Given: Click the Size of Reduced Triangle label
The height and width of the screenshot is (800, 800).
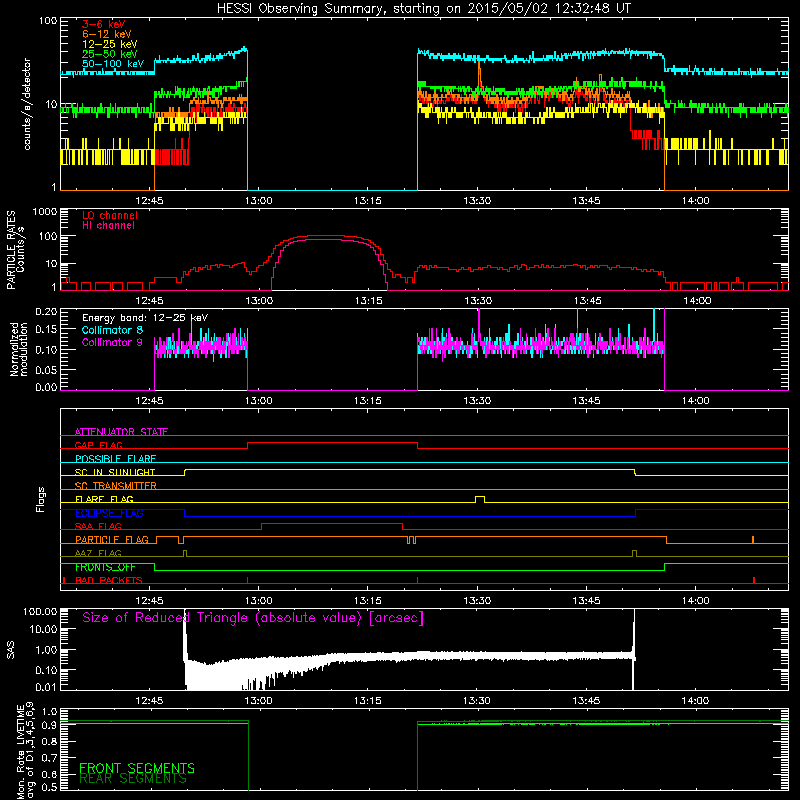Looking at the screenshot, I should [x=253, y=618].
